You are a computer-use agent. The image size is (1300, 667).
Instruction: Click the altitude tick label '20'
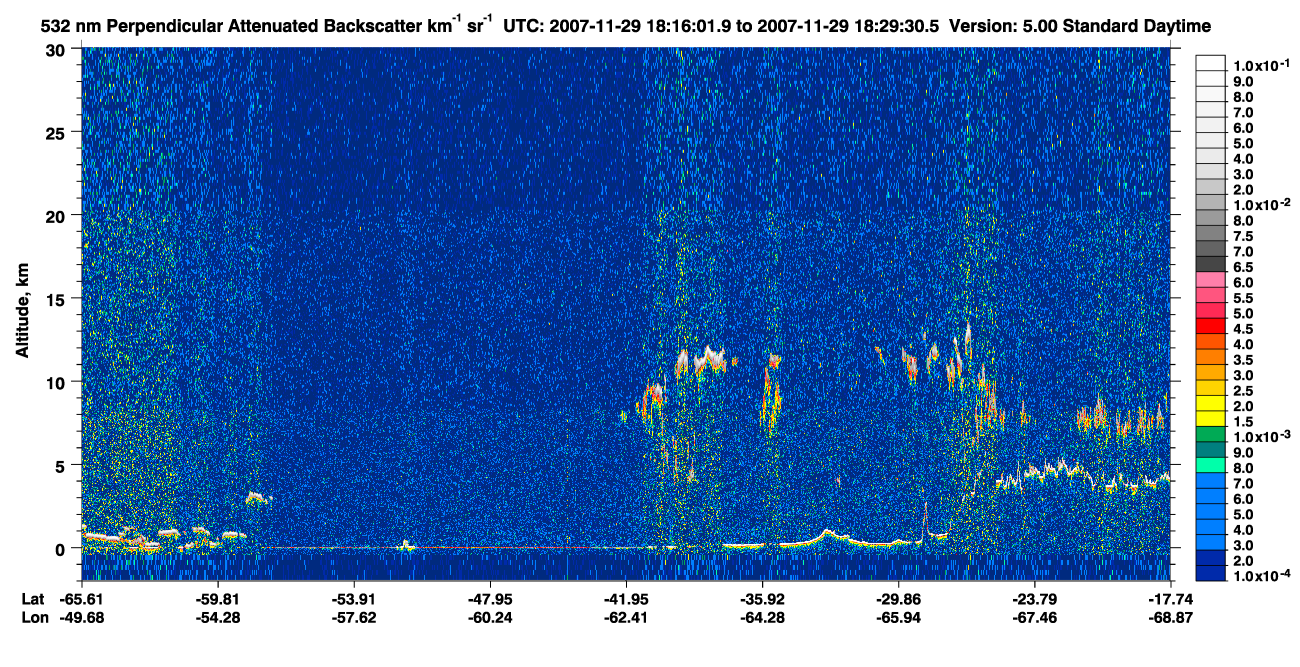(x=56, y=216)
